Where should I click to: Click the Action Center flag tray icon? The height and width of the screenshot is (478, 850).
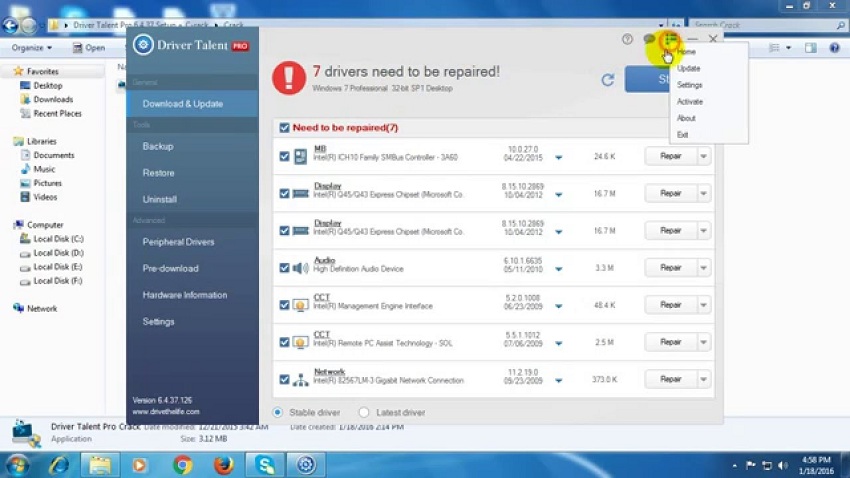pyautogui.click(x=751, y=466)
